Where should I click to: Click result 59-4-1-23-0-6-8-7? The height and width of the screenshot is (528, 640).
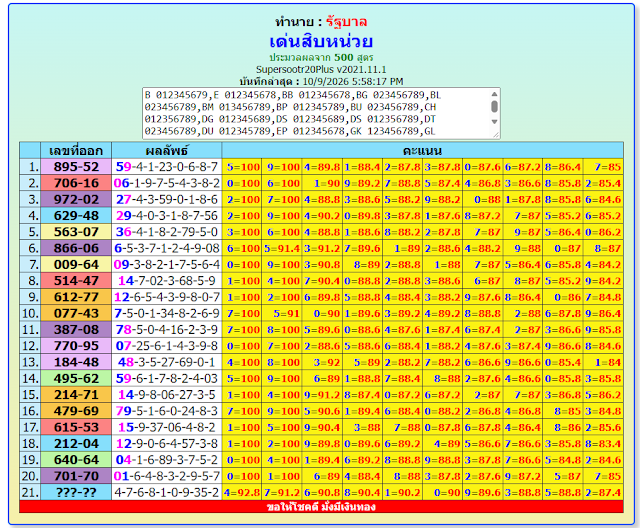click(167, 166)
